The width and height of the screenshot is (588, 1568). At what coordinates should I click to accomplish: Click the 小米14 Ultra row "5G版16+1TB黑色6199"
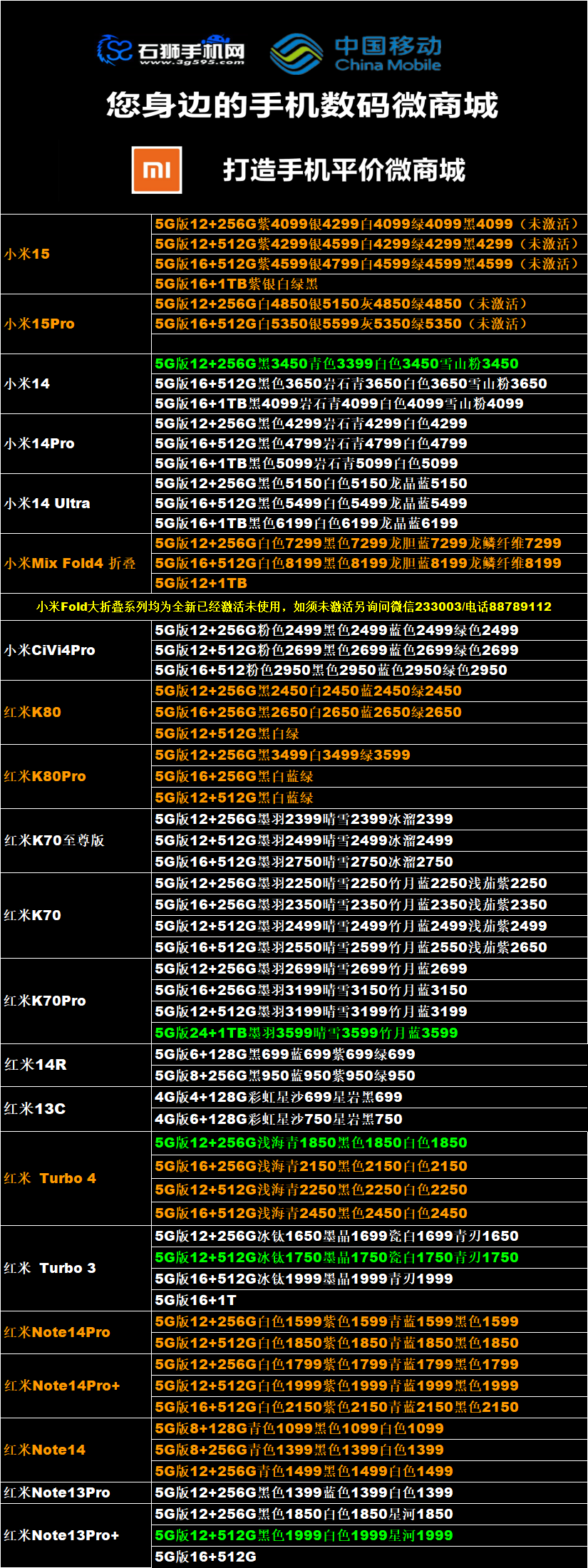click(x=369, y=523)
